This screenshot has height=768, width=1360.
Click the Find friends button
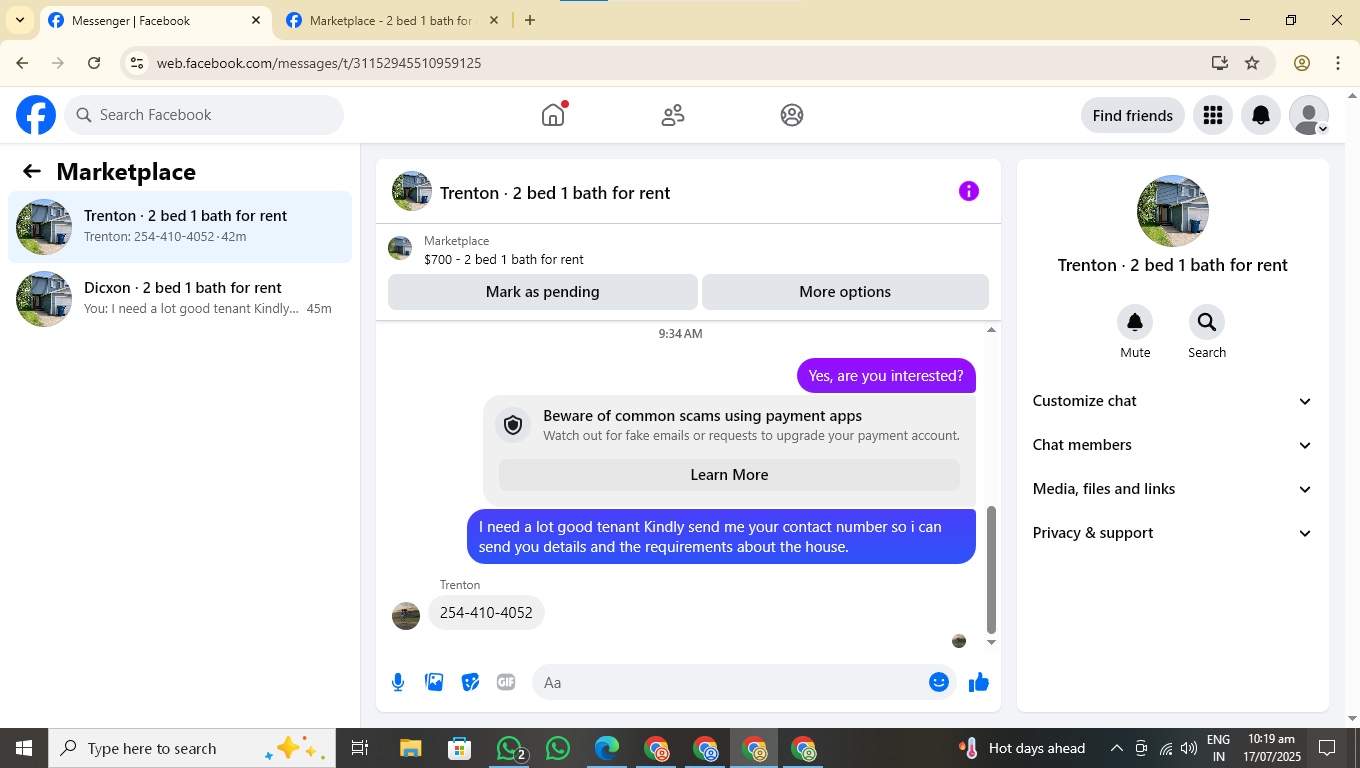tap(1133, 115)
